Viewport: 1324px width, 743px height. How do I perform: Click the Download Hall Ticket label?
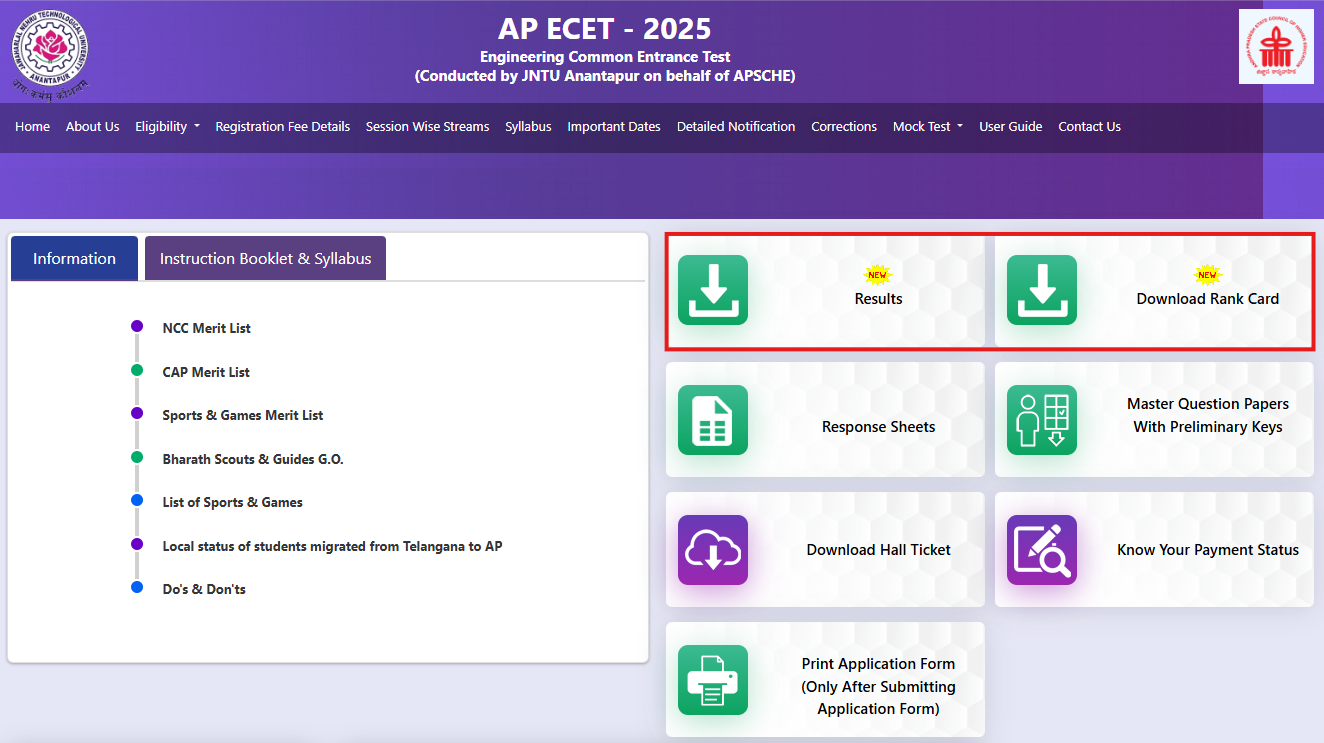click(x=879, y=550)
